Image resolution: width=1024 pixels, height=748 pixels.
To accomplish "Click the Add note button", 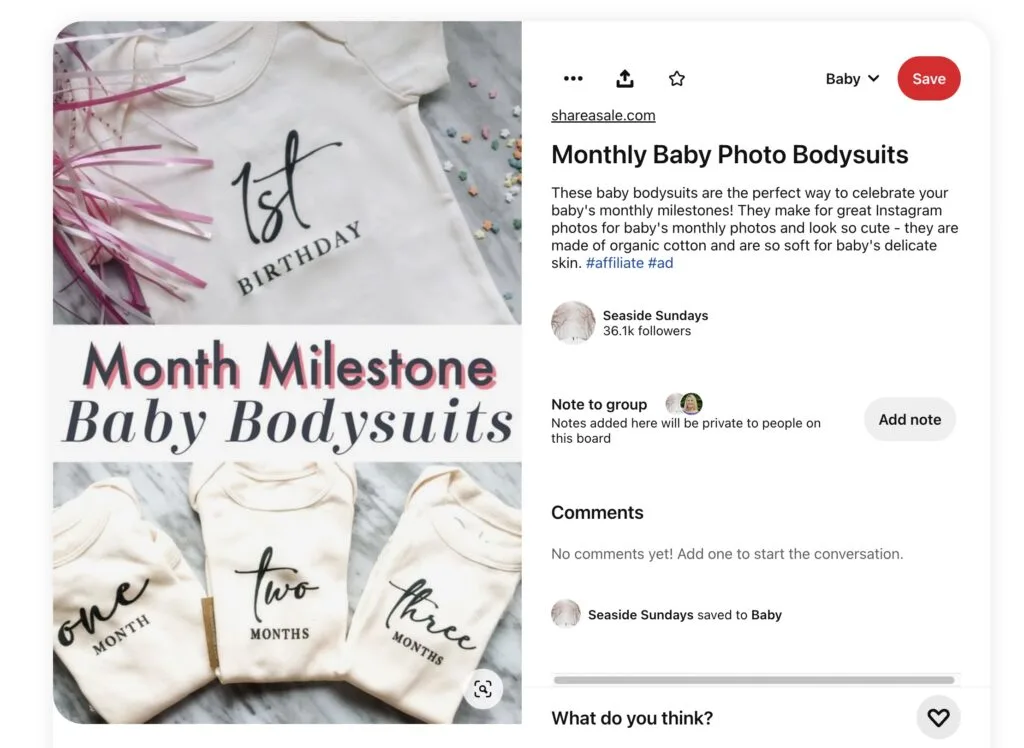I will (x=910, y=419).
